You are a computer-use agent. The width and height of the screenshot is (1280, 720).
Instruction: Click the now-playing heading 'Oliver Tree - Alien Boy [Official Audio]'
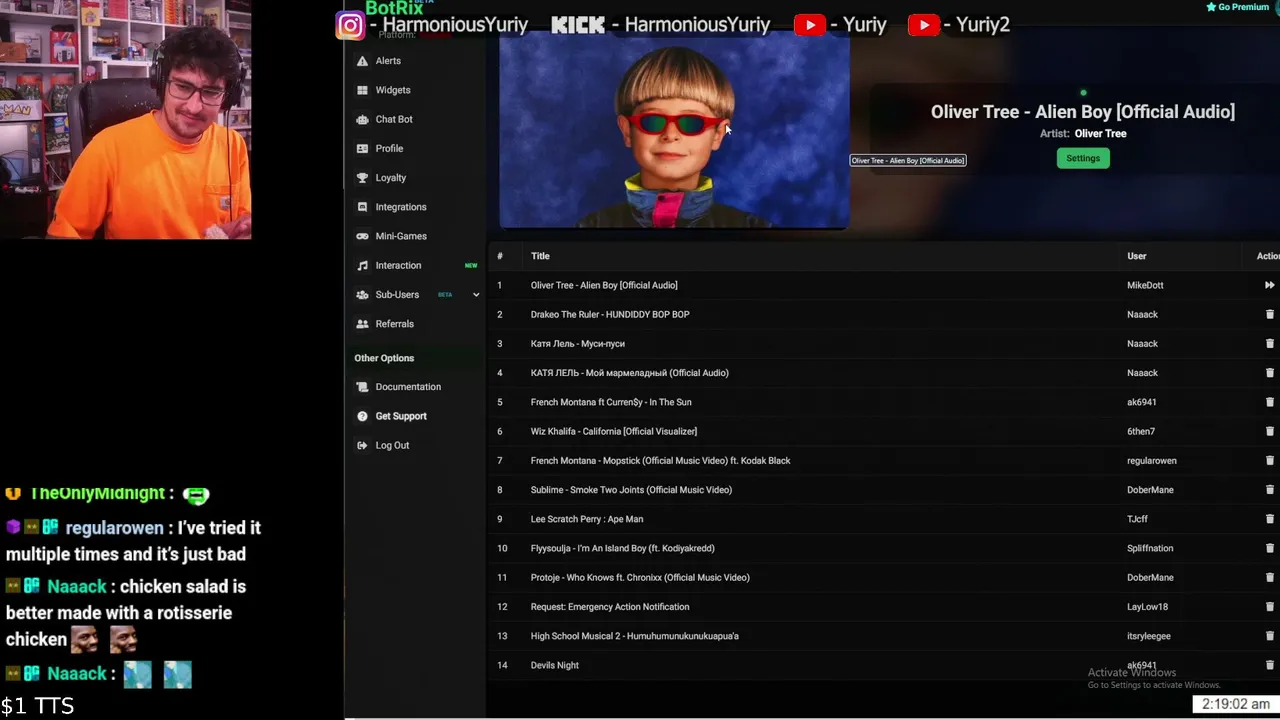click(x=1083, y=112)
